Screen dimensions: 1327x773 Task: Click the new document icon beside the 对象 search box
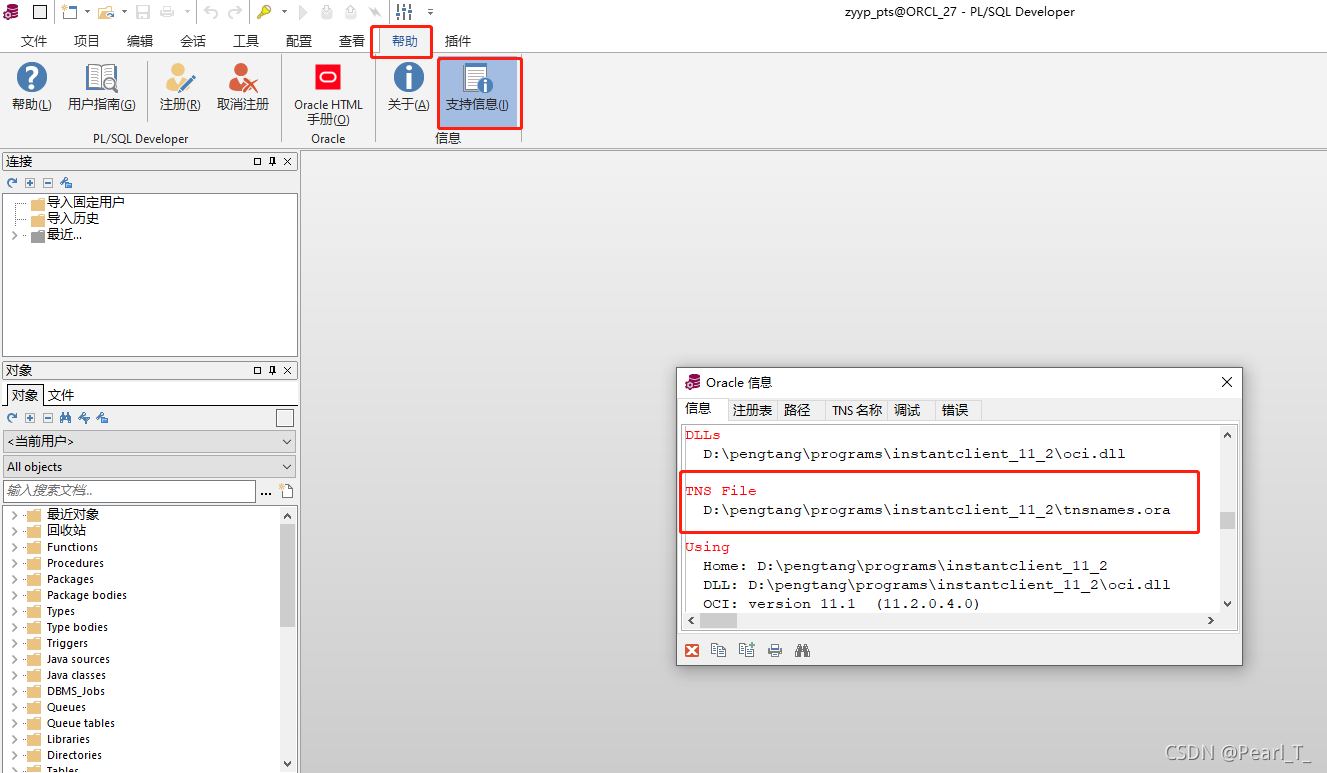286,491
